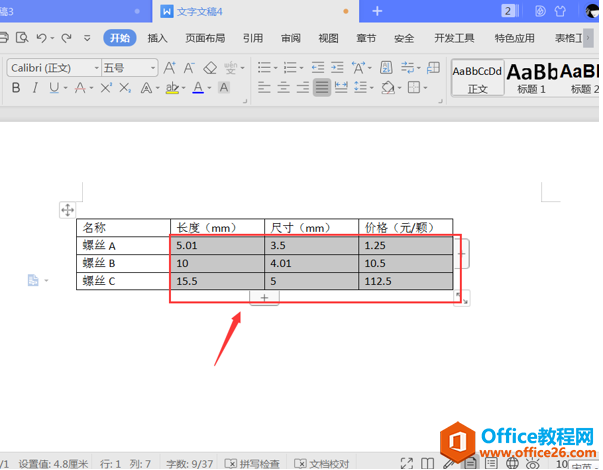Switch to the 页面布局 tab
This screenshot has height=470, width=603.
click(205, 38)
